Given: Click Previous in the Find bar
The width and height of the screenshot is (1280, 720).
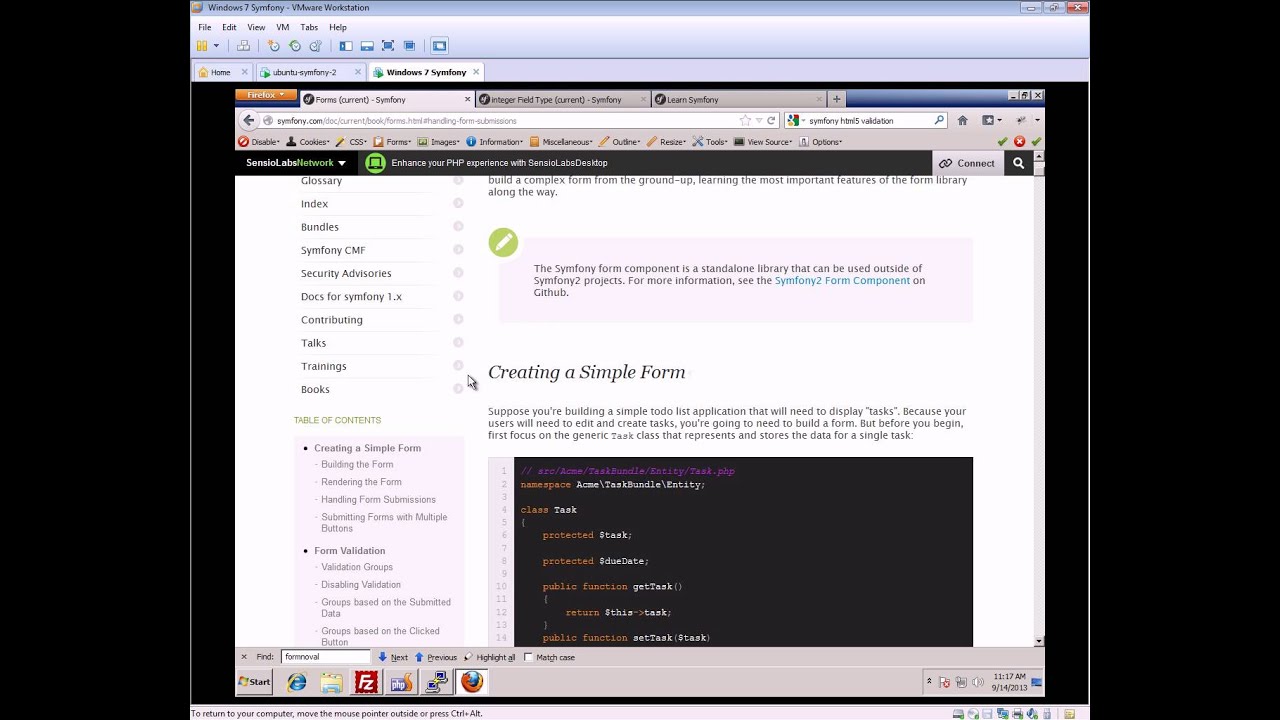Looking at the screenshot, I should pos(436,657).
